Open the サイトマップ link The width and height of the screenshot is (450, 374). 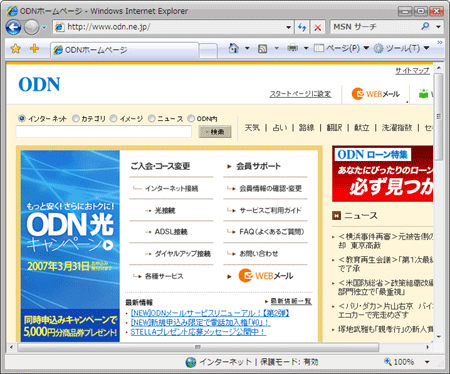412,71
